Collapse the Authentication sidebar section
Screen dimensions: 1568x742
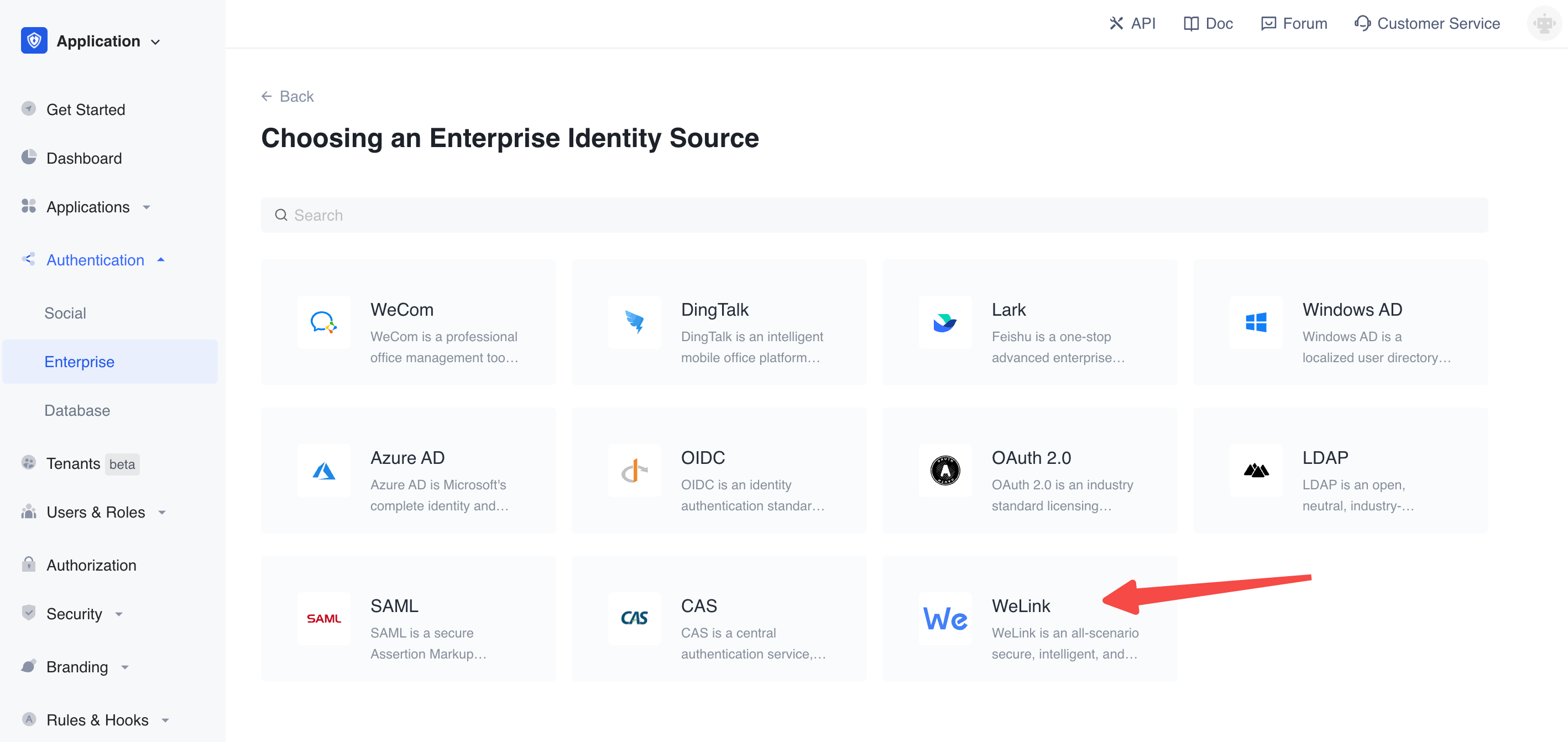click(96, 260)
